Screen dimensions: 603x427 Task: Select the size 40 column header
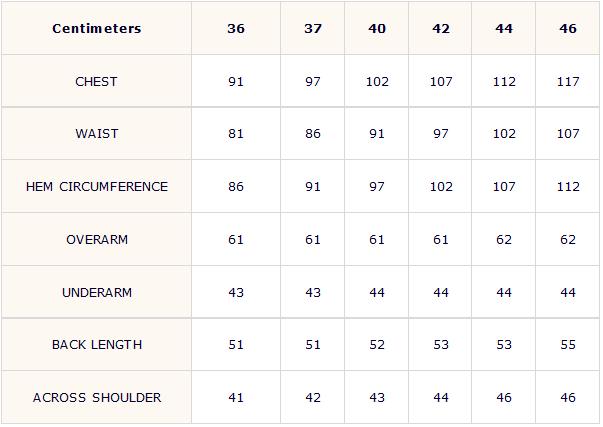click(377, 28)
